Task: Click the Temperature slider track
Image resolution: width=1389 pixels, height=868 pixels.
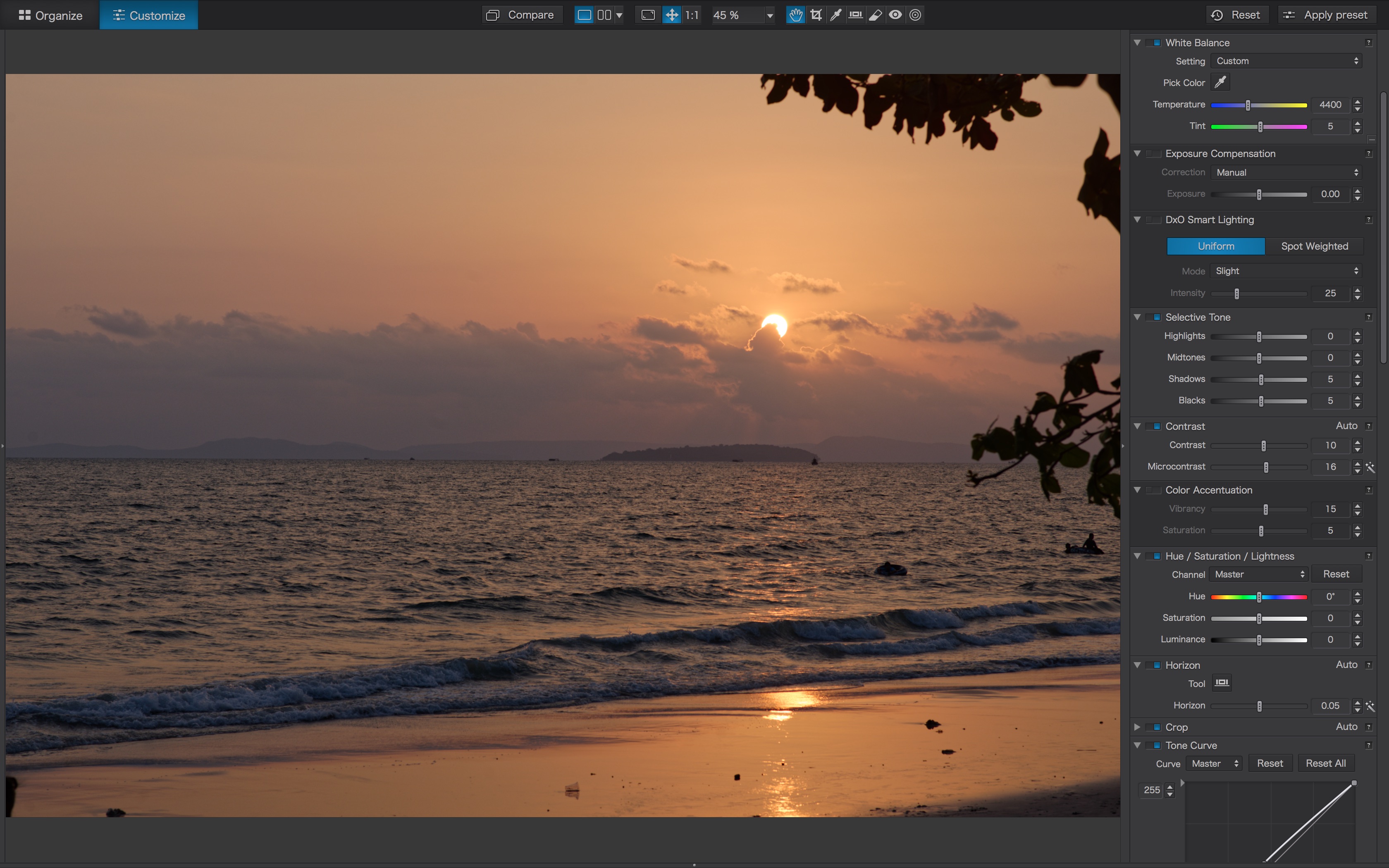Action: point(1280,105)
